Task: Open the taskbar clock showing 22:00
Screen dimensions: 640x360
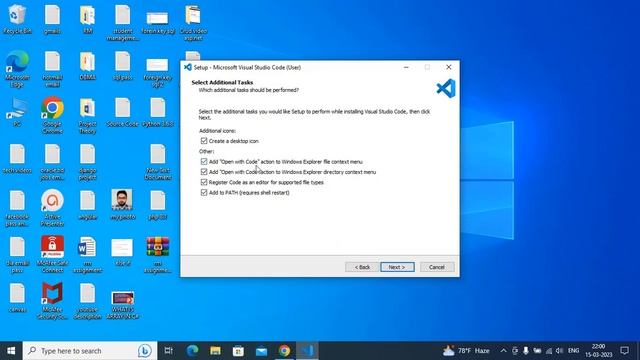Action: [599, 351]
